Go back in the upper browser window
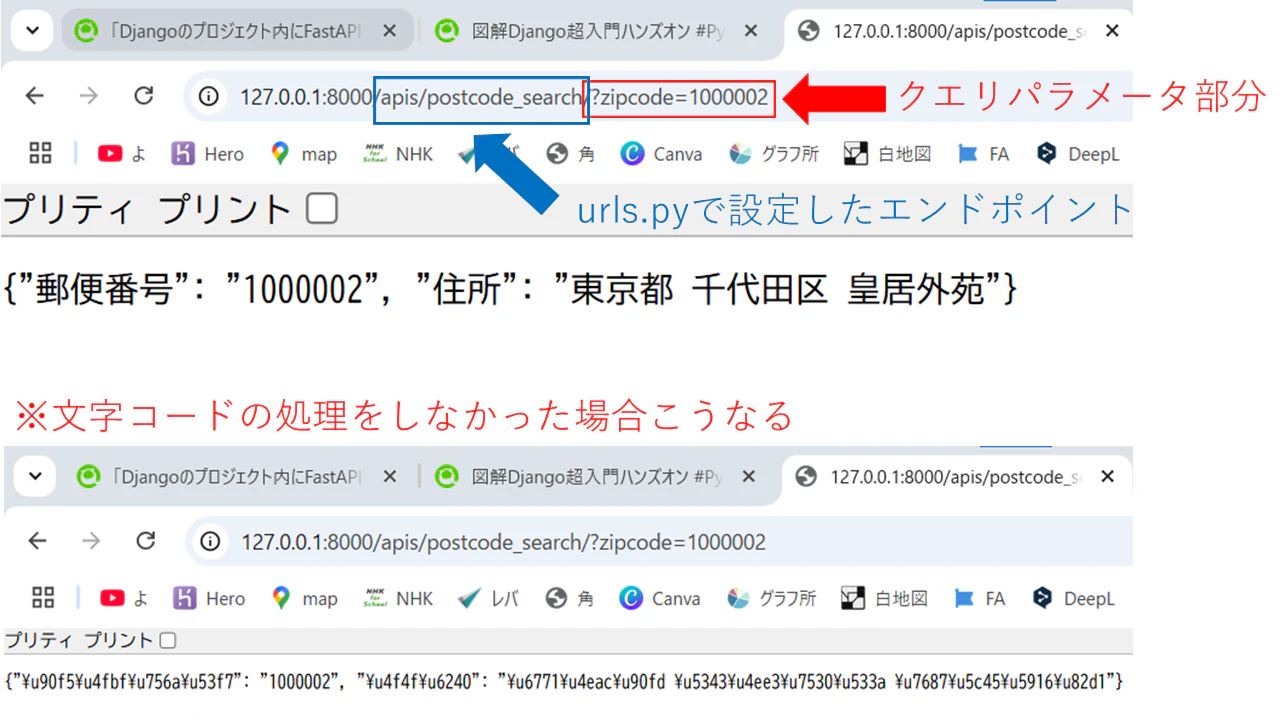This screenshot has width=1280, height=720. click(x=35, y=96)
